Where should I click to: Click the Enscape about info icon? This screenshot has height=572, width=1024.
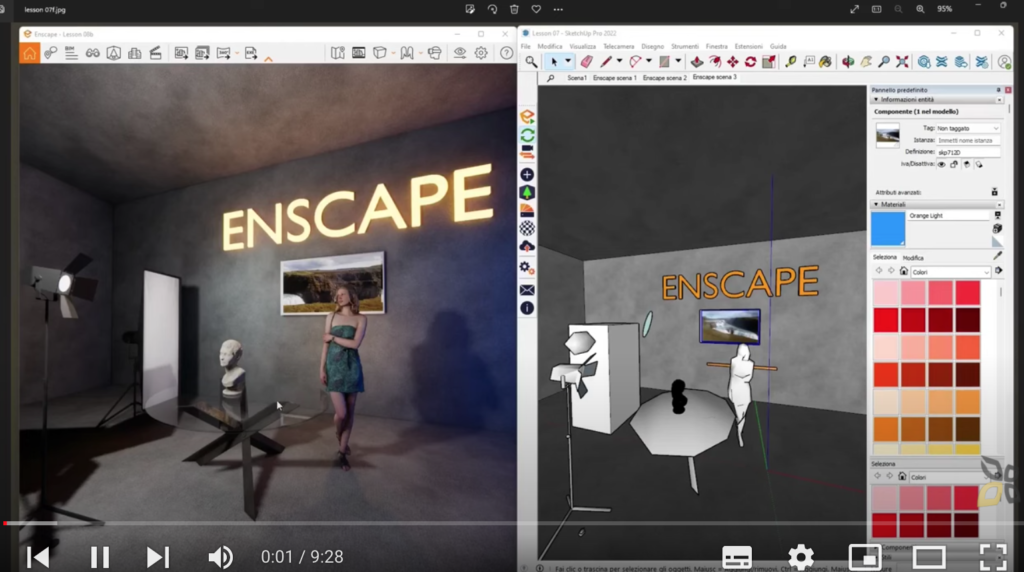point(527,308)
